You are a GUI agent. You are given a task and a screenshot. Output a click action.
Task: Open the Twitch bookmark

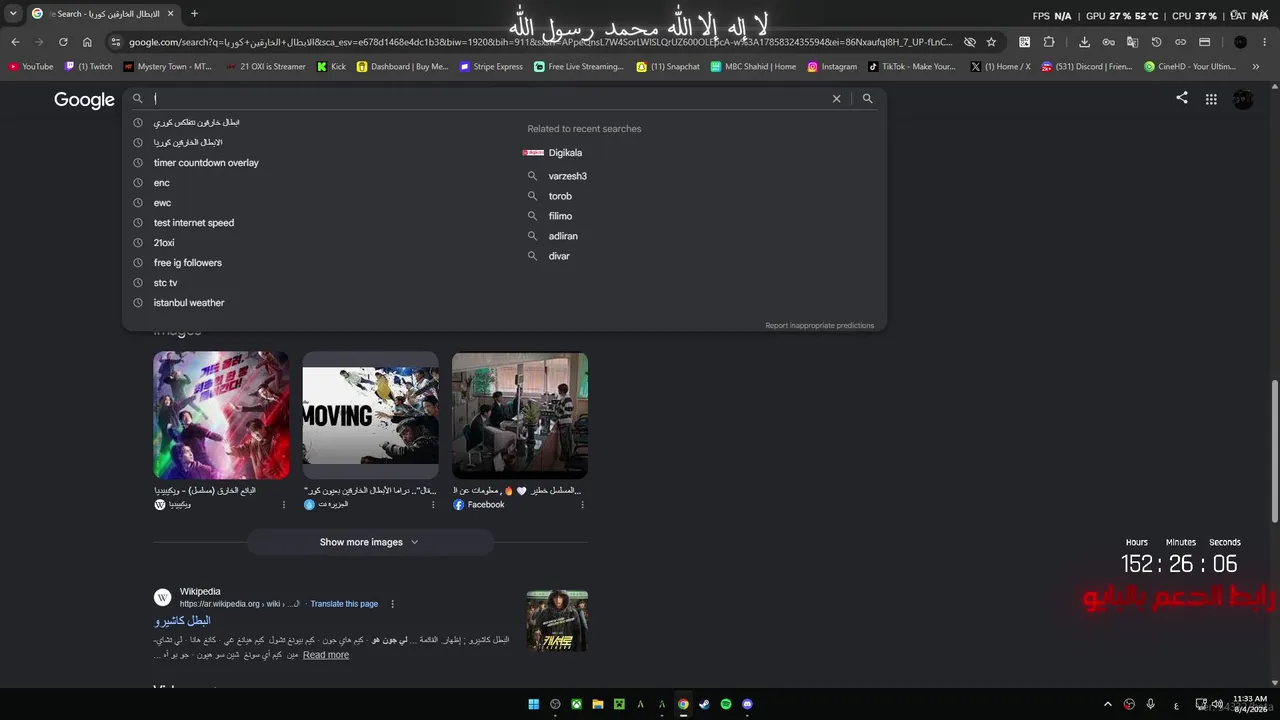(x=89, y=67)
